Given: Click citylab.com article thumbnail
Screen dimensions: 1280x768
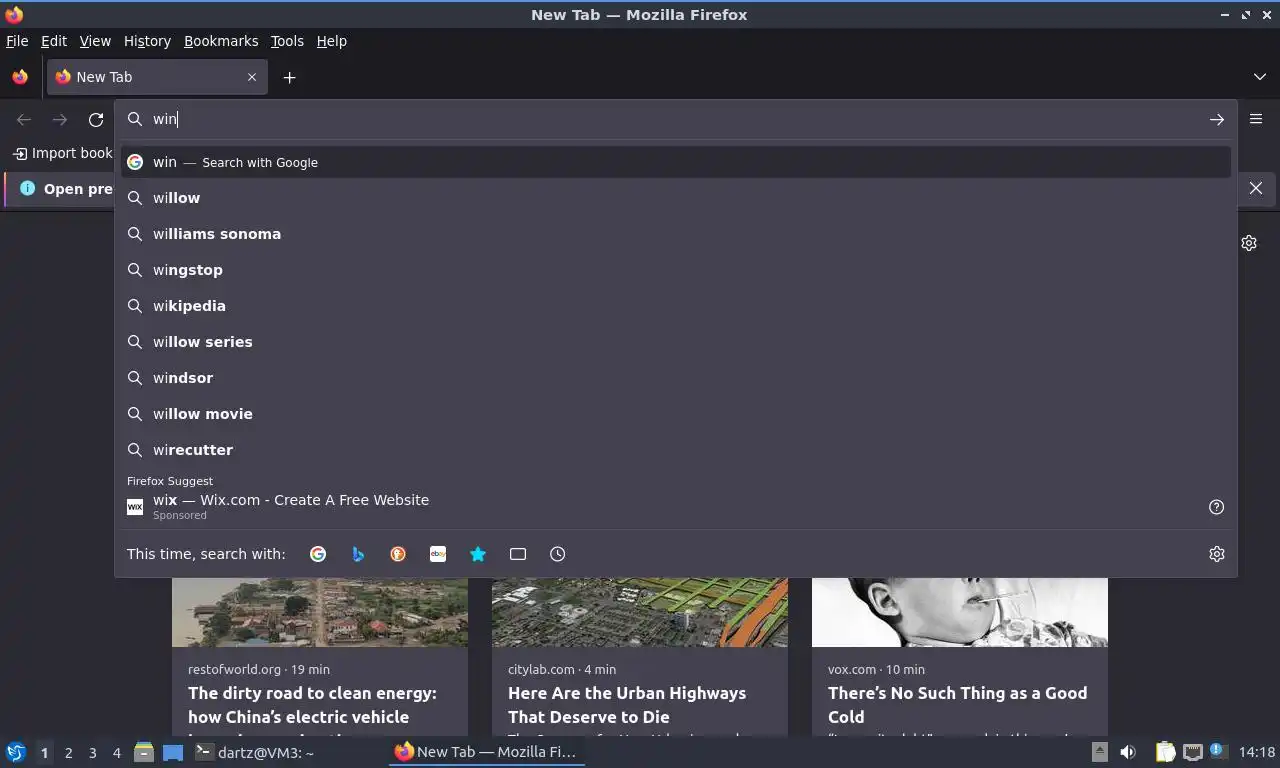Looking at the screenshot, I should [640, 612].
